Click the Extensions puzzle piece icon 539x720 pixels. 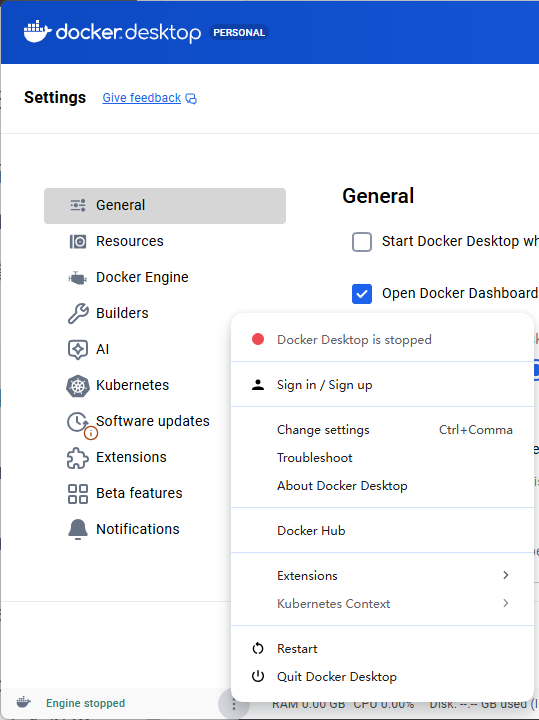coord(78,457)
